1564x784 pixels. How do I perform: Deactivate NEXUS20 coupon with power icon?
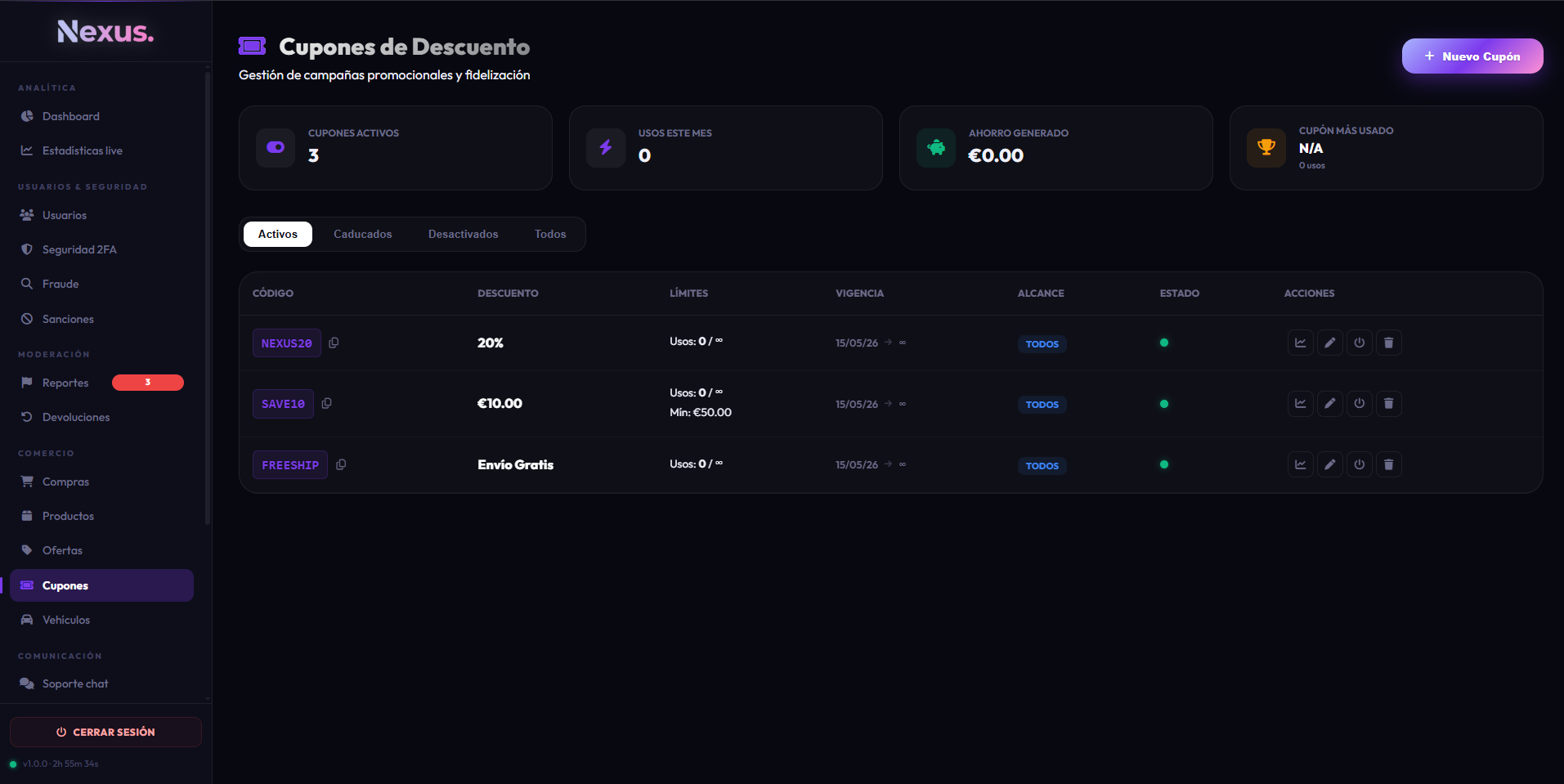click(x=1359, y=343)
